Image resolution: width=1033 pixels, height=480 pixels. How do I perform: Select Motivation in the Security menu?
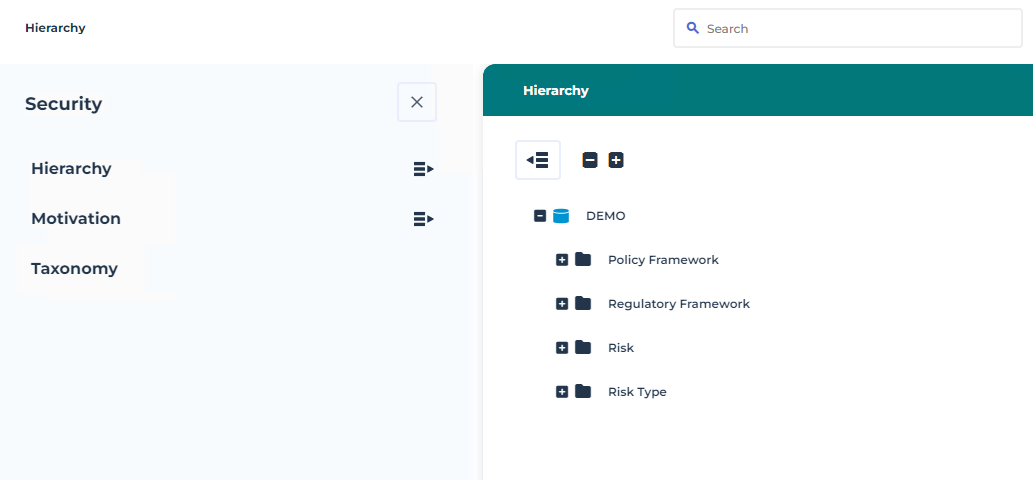(76, 219)
